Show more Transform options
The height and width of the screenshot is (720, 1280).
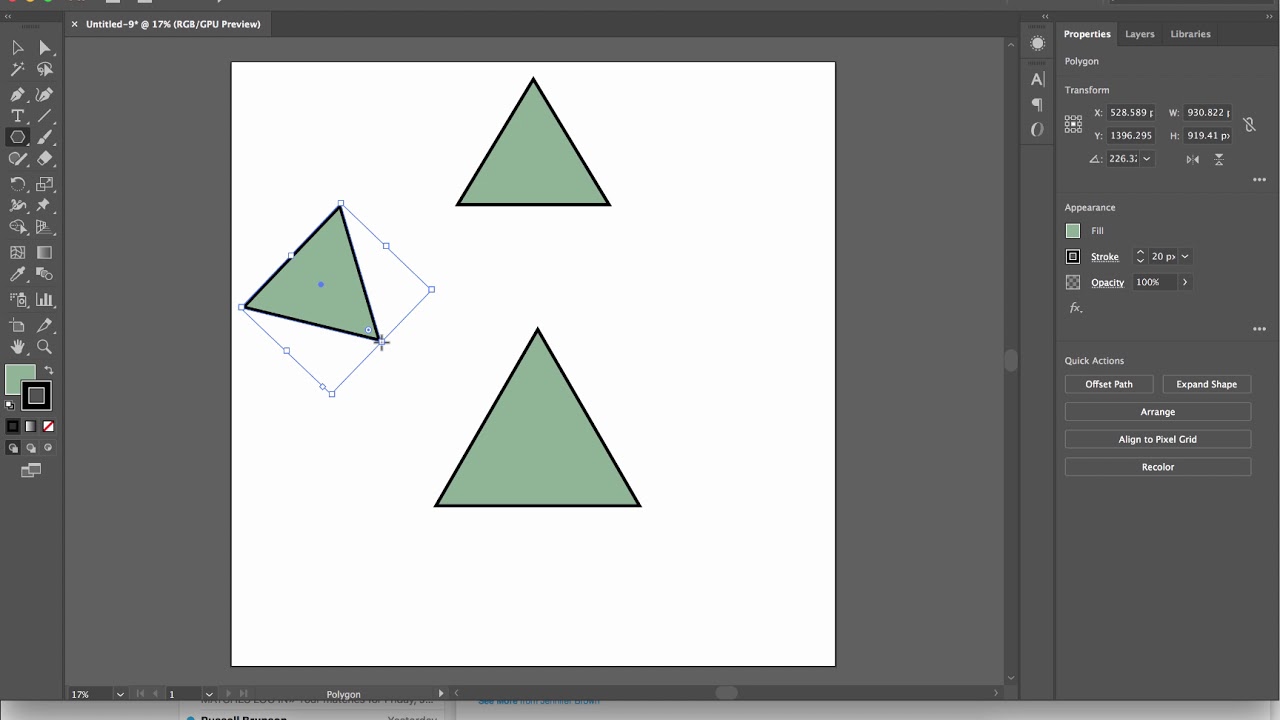1259,180
